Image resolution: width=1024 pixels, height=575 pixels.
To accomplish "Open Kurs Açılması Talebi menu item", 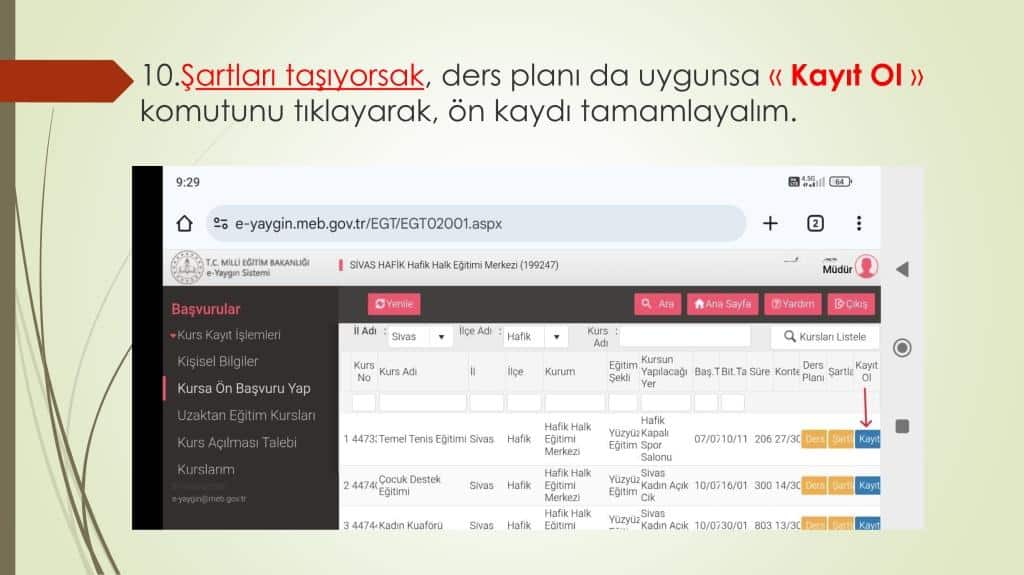I will coord(237,442).
